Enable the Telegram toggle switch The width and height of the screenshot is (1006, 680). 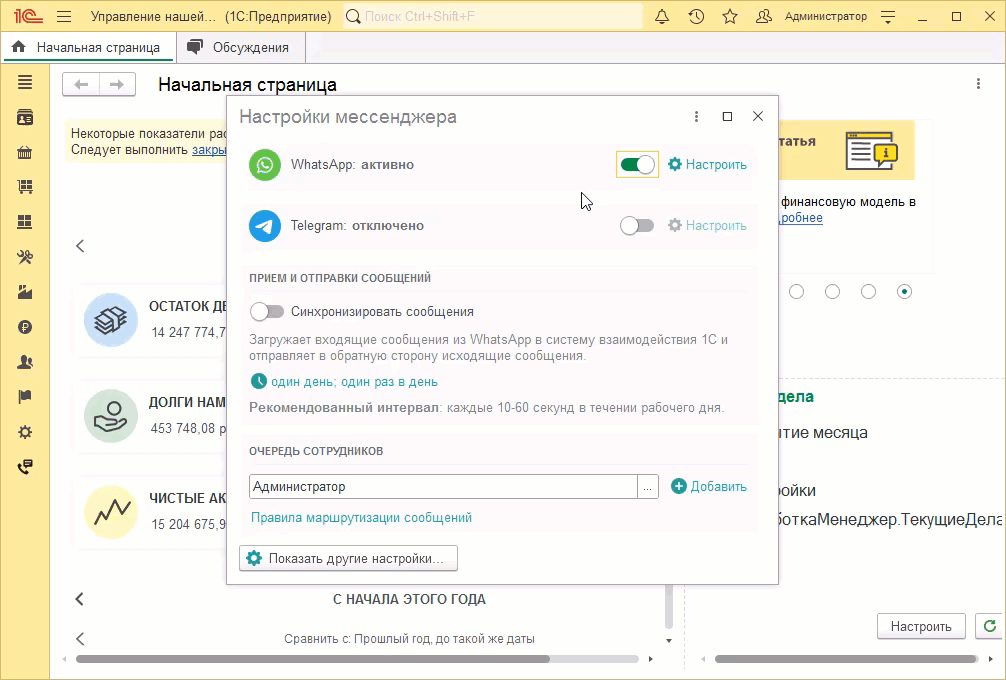pos(637,226)
